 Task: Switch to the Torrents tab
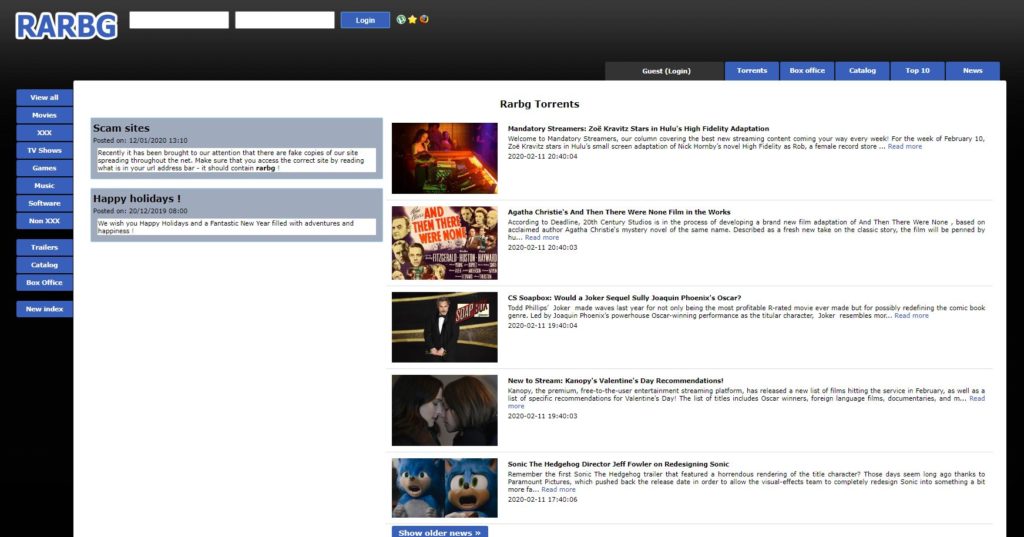[x=752, y=71]
